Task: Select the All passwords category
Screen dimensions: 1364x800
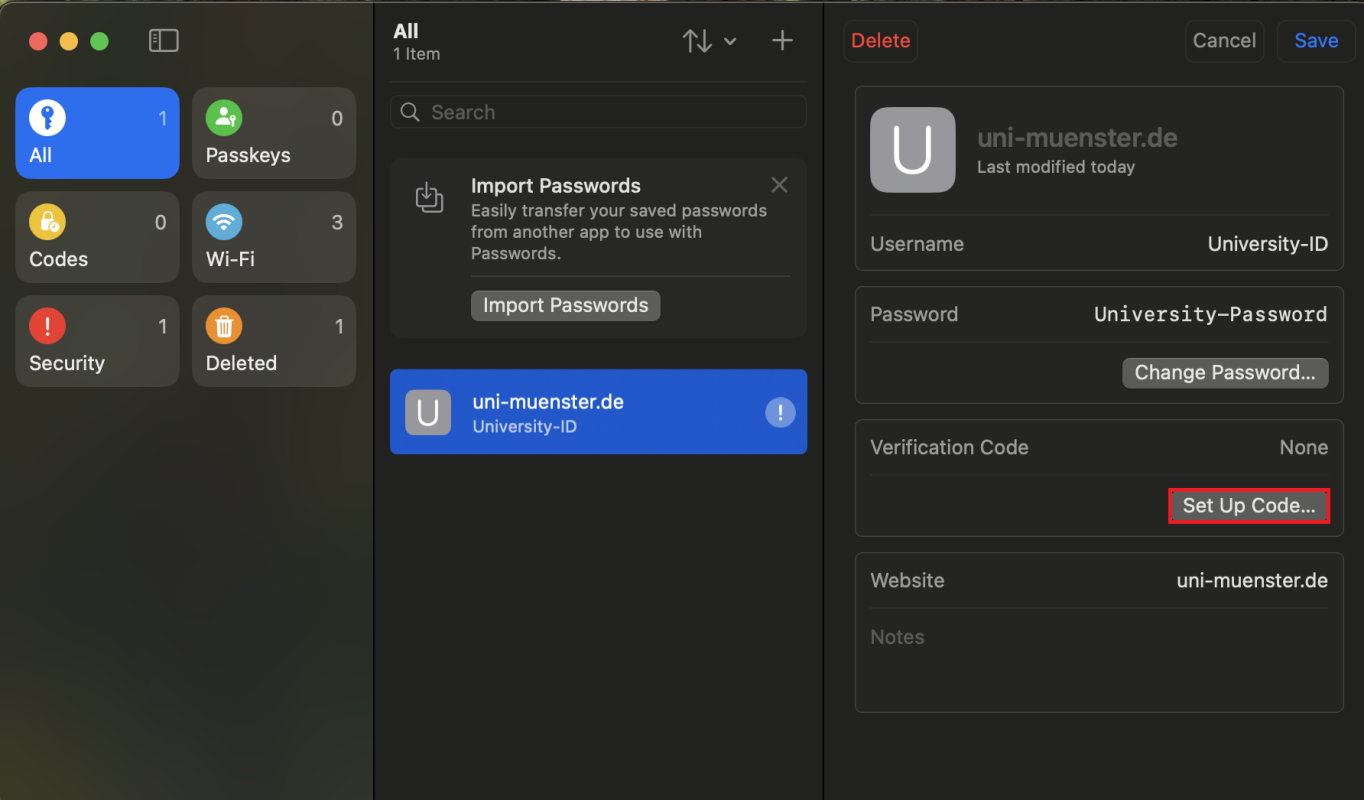Action: tap(97, 133)
